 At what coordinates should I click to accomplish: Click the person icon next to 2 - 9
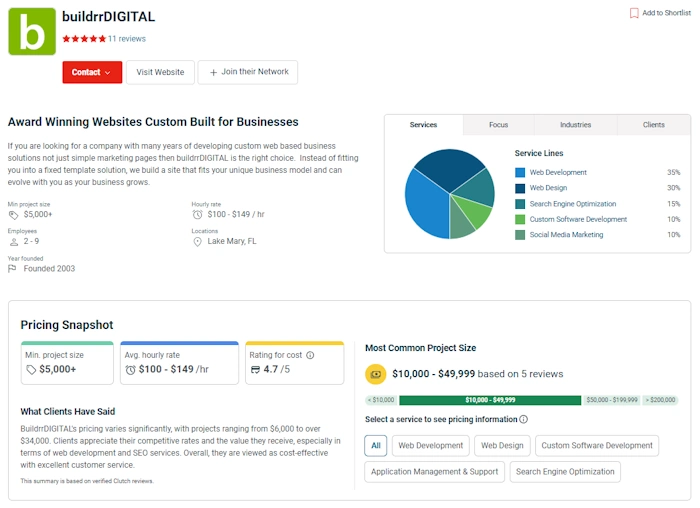(14, 242)
